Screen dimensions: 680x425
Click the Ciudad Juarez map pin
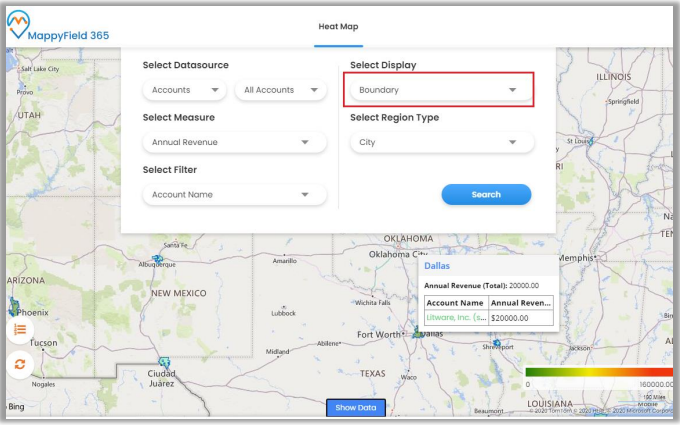tap(165, 364)
